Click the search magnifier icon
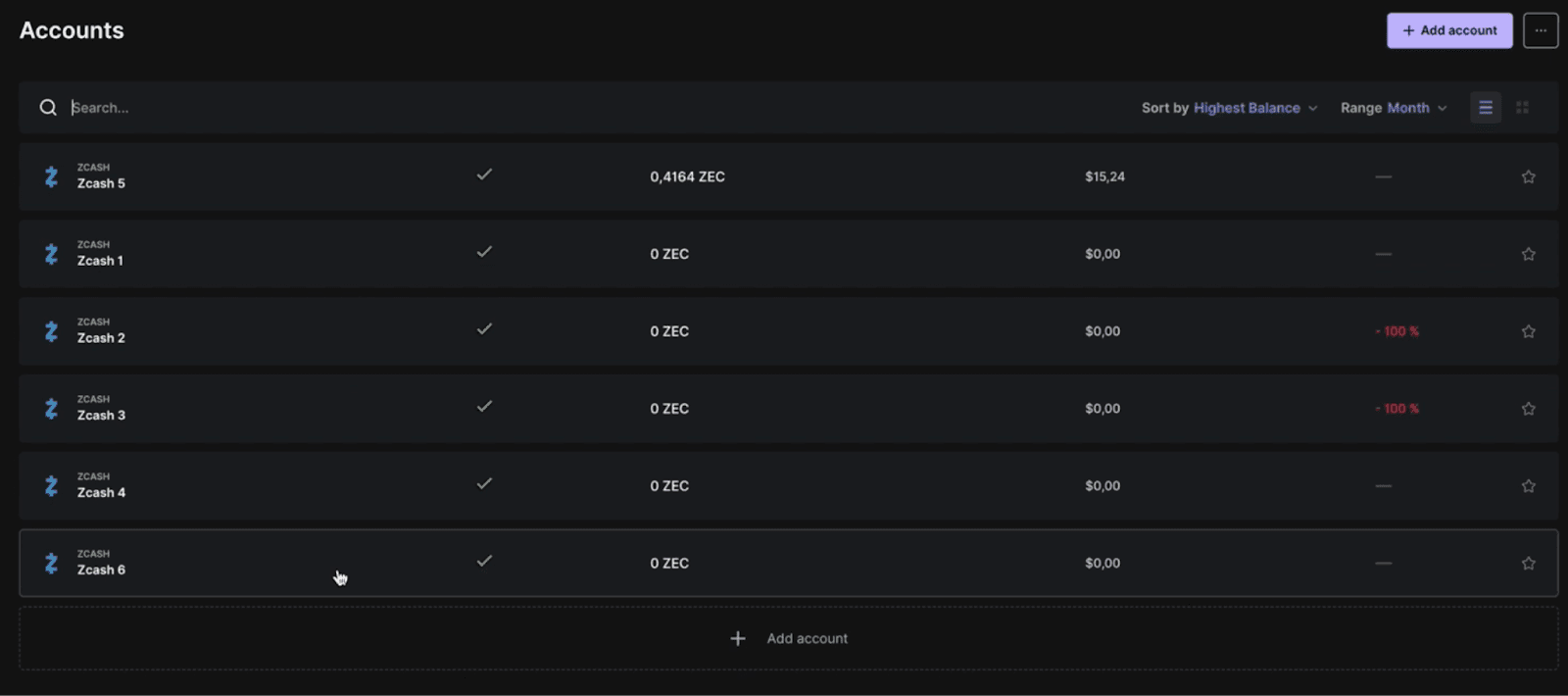 [48, 108]
